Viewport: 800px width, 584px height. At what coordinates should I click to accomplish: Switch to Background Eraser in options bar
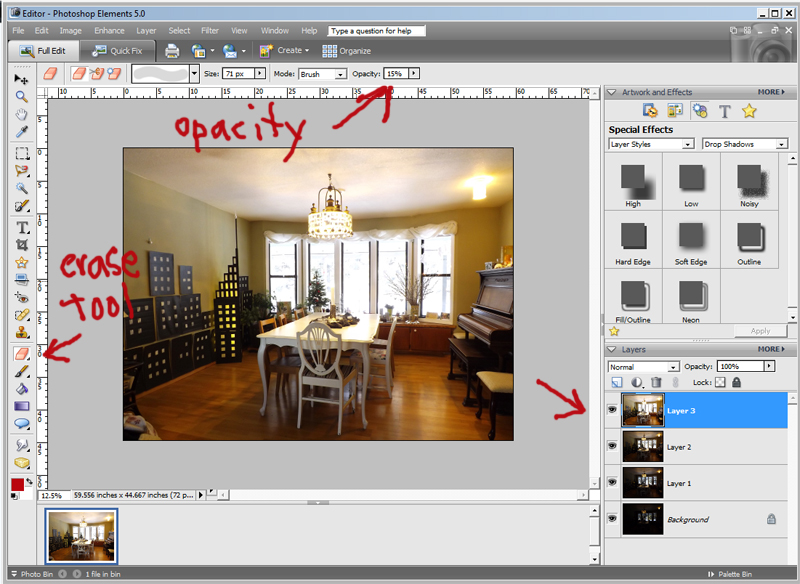point(96,74)
